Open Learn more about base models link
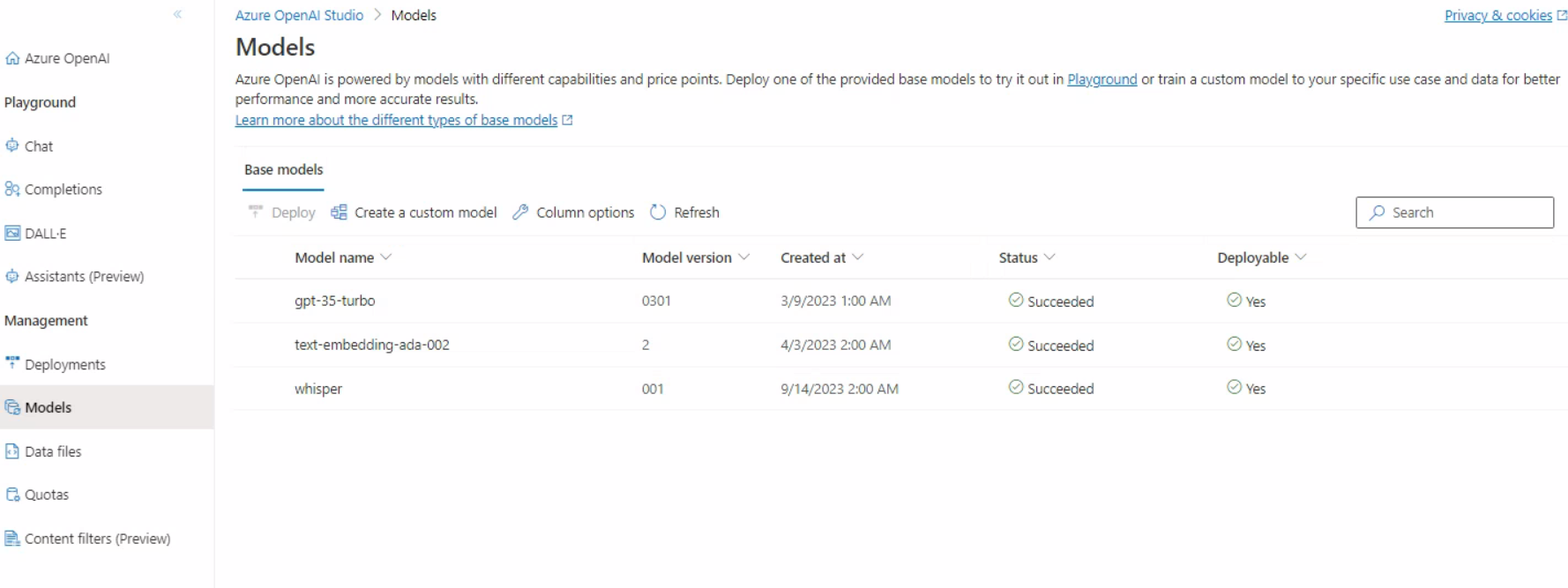This screenshot has height=588, width=1568. coord(396,120)
